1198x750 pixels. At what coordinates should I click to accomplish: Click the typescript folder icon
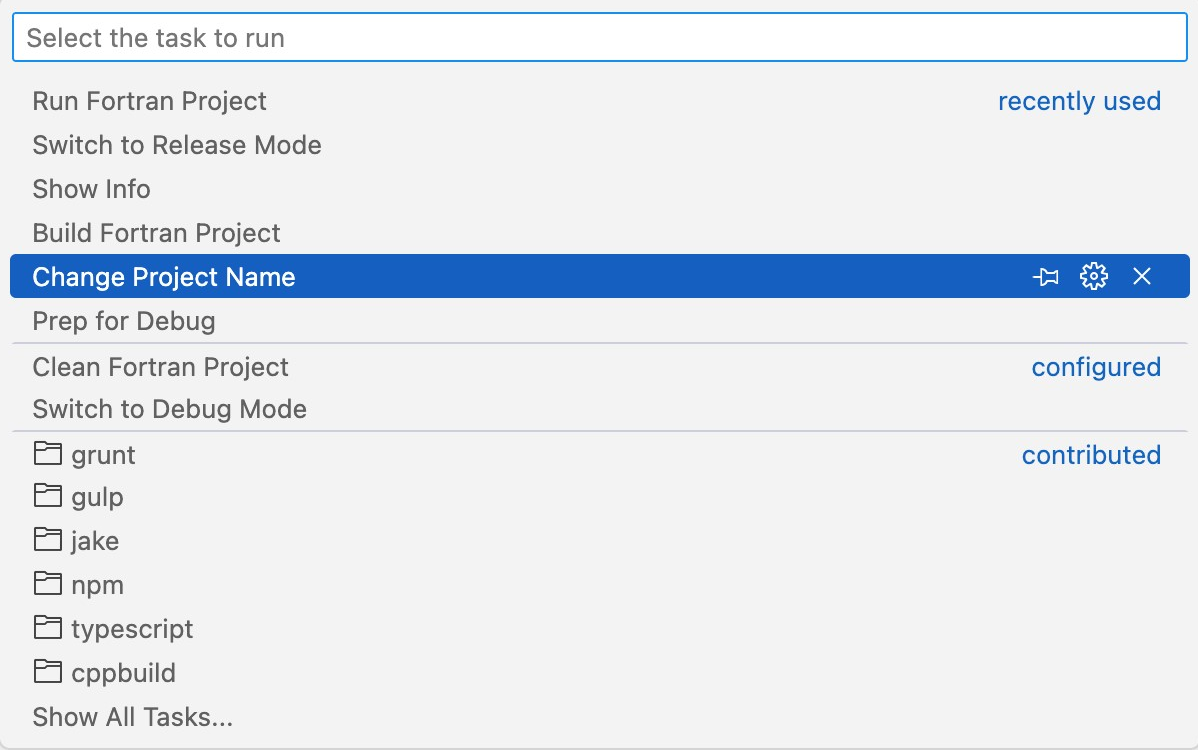pos(47,628)
